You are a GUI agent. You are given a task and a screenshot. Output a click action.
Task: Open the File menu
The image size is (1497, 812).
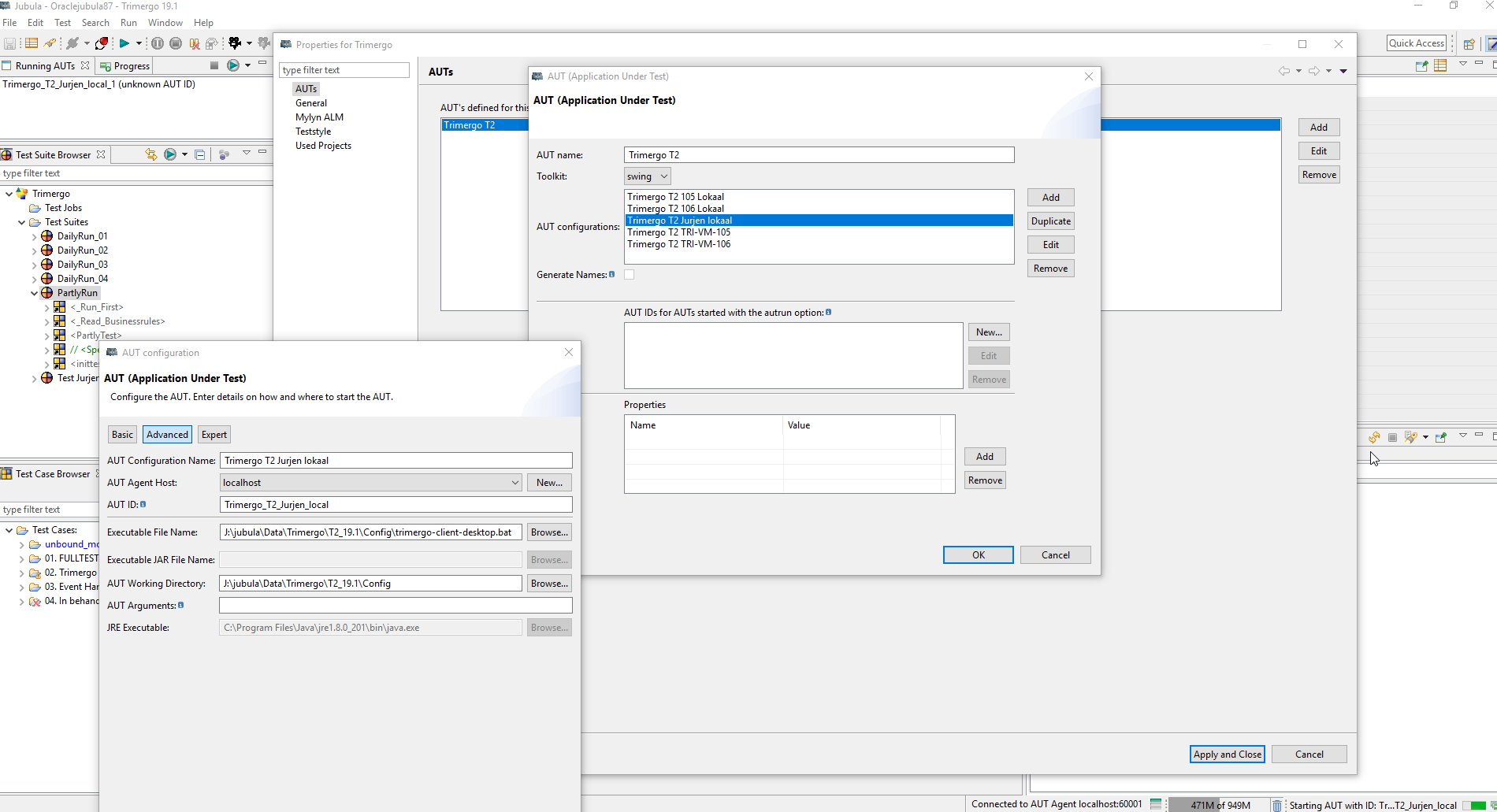pos(9,23)
